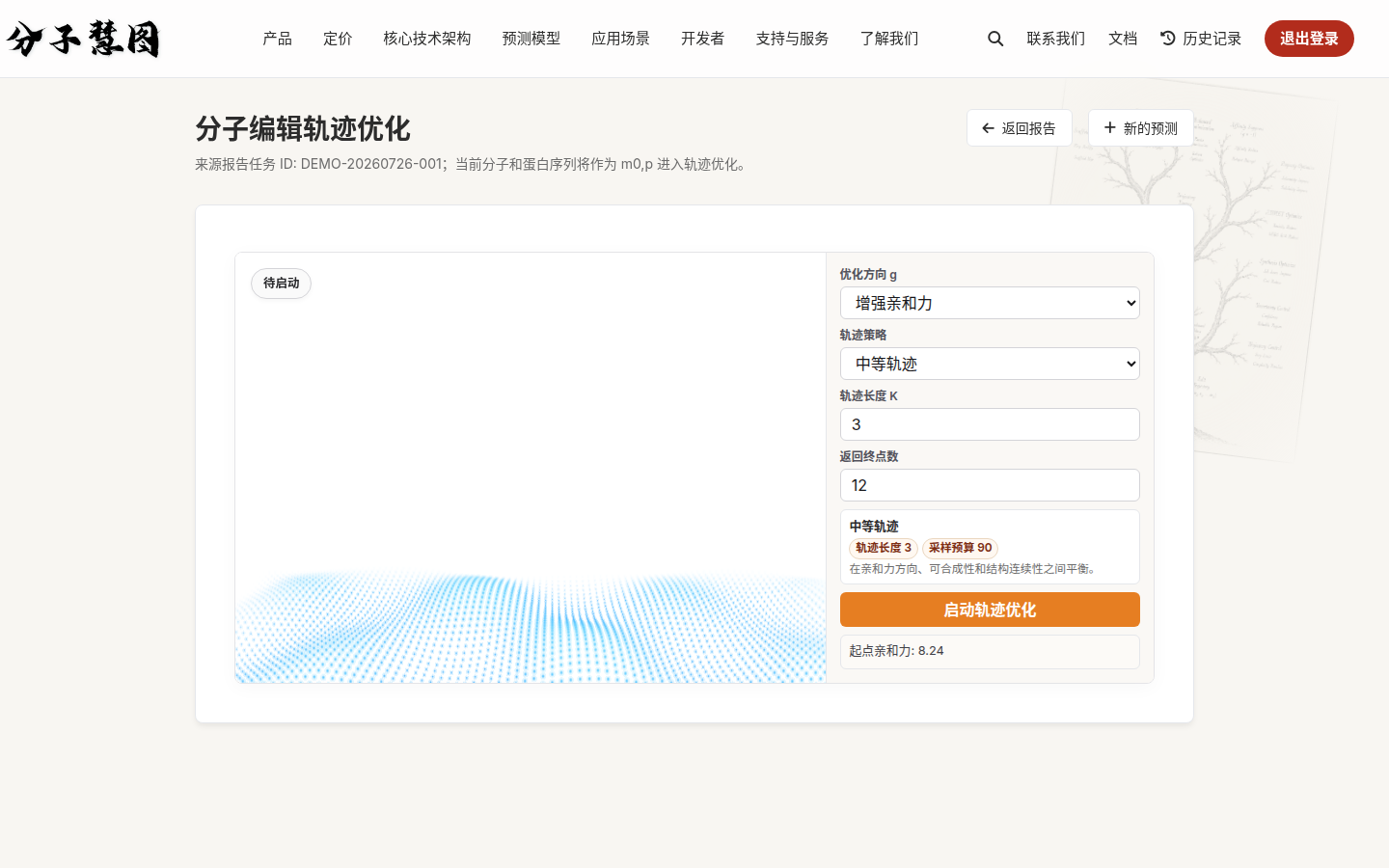Click the 中等轨迹 strategy card title
1389x868 pixels.
click(x=874, y=527)
